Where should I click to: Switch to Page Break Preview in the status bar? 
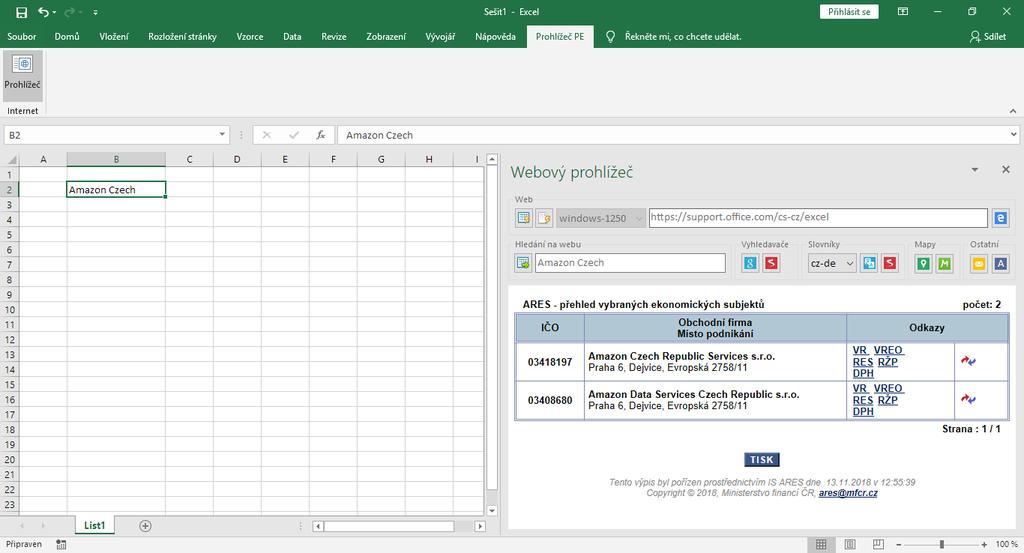[x=878, y=544]
